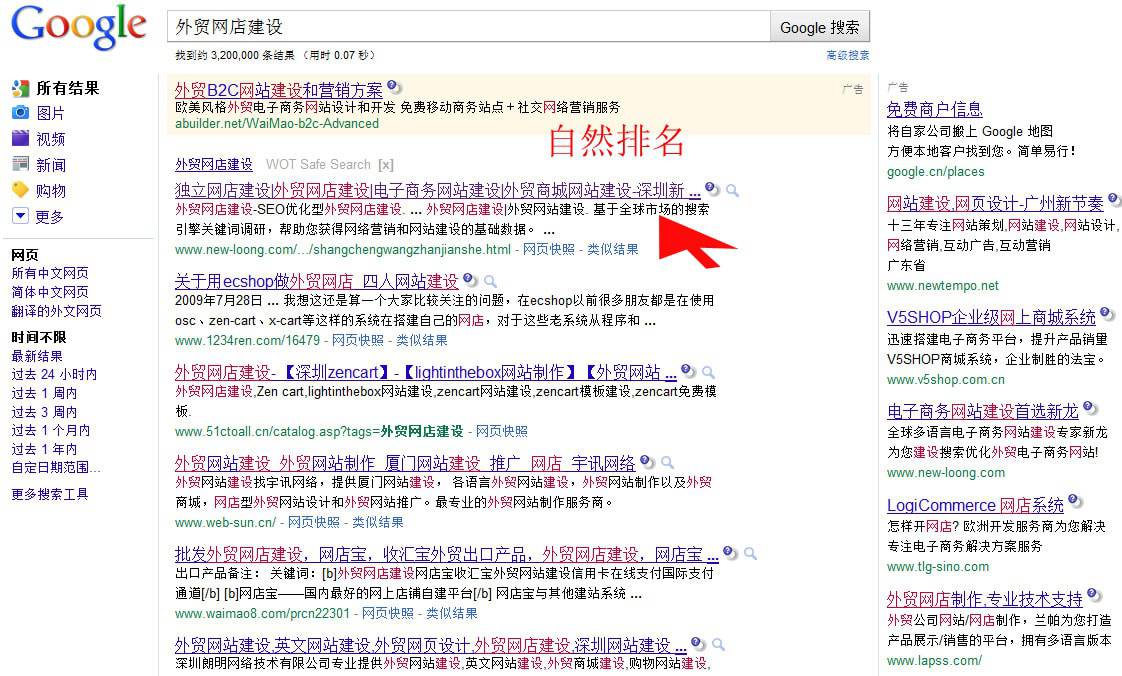Open 更多搜索工具 to show more tools

point(48,494)
